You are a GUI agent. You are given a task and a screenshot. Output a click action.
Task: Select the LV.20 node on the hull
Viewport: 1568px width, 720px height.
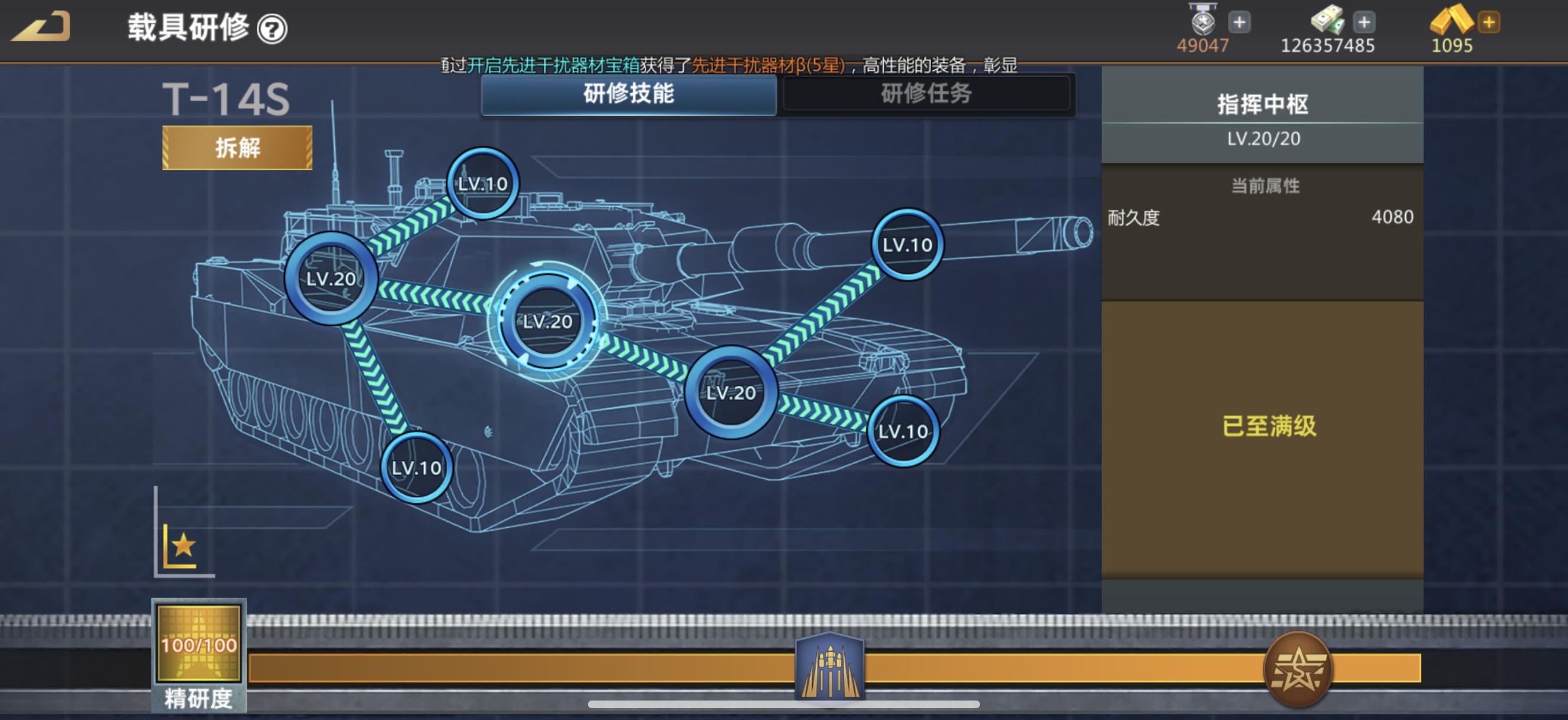[x=730, y=392]
